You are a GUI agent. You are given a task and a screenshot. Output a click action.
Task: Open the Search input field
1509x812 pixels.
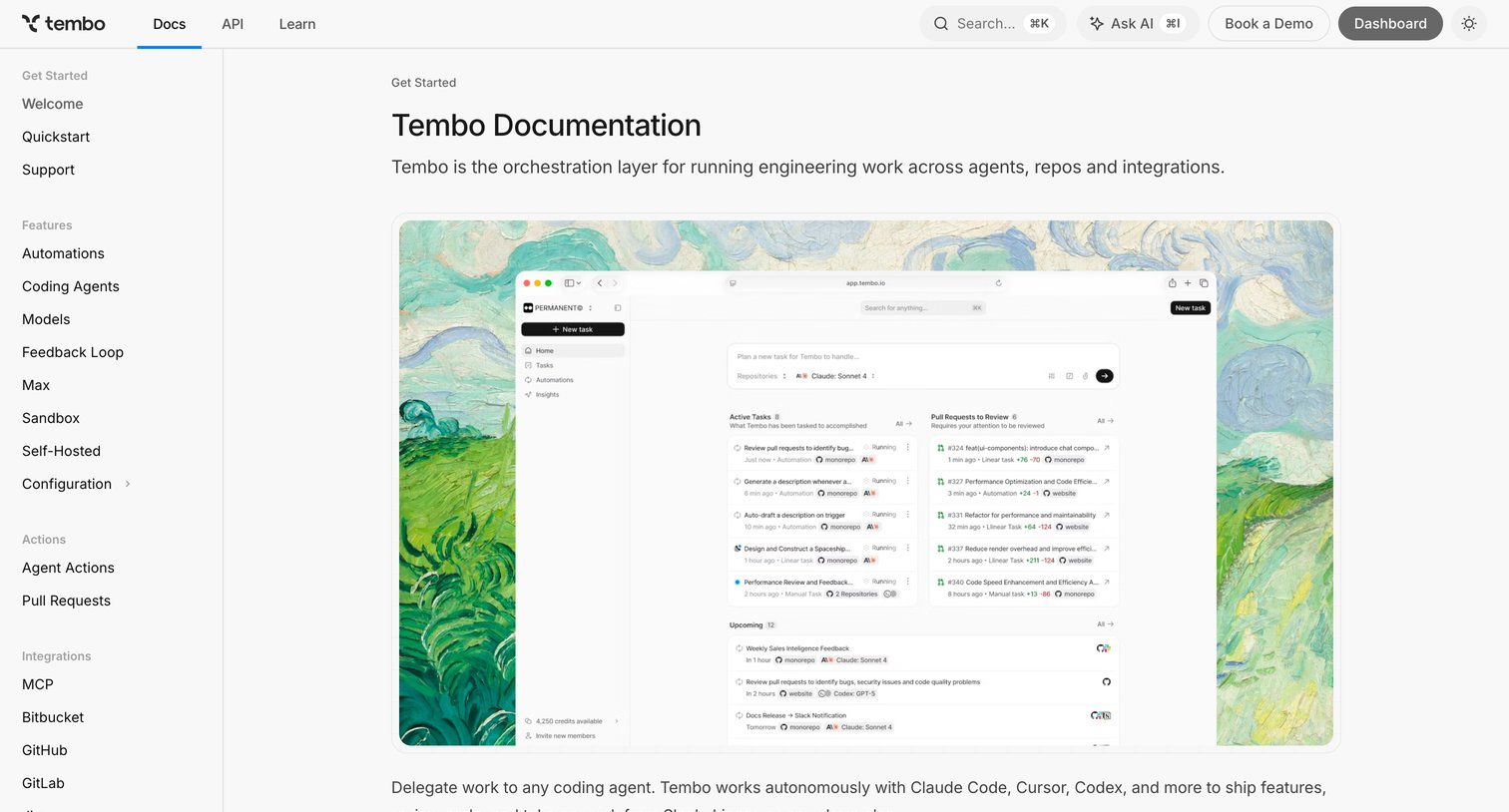pyautogui.click(x=992, y=24)
